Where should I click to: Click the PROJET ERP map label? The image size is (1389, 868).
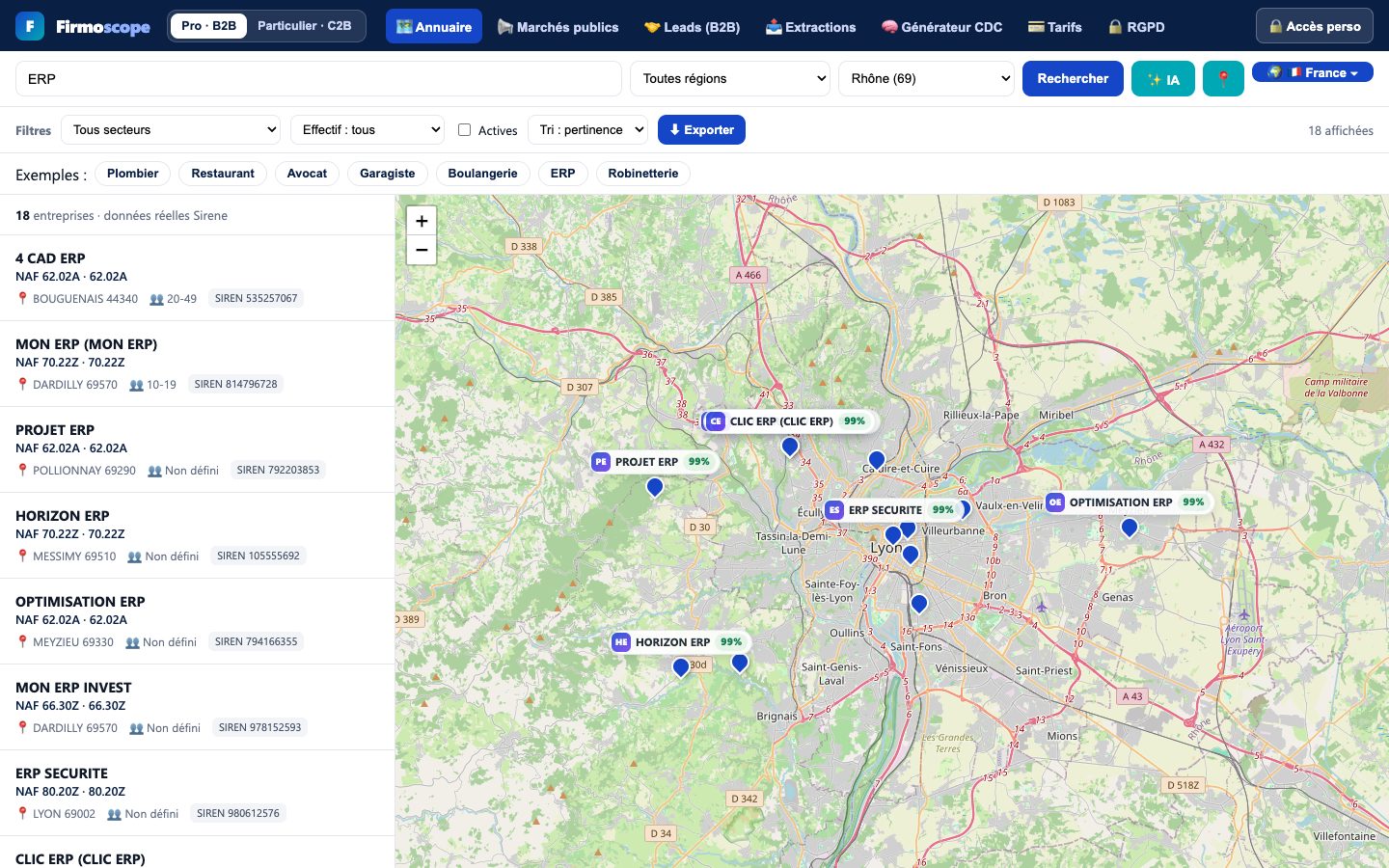pos(653,462)
